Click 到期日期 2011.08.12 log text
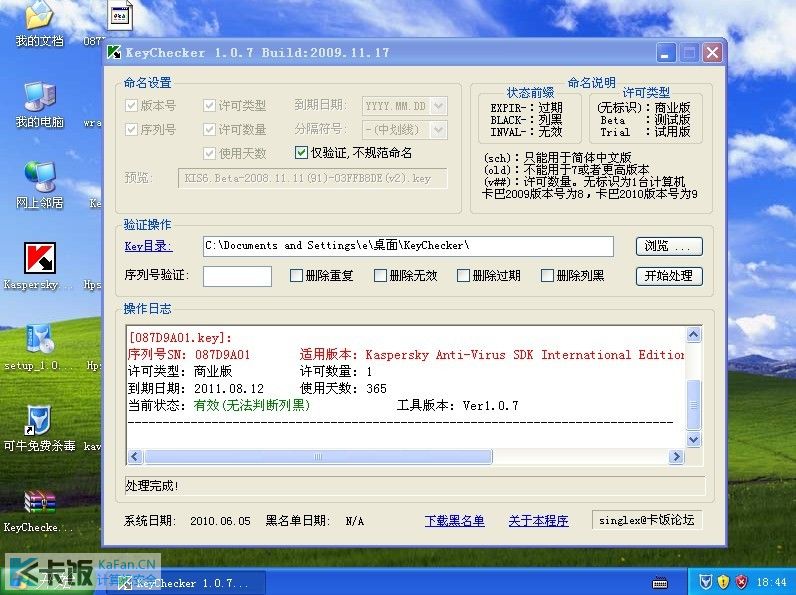Viewport: 796px width, 595px height. (x=196, y=388)
